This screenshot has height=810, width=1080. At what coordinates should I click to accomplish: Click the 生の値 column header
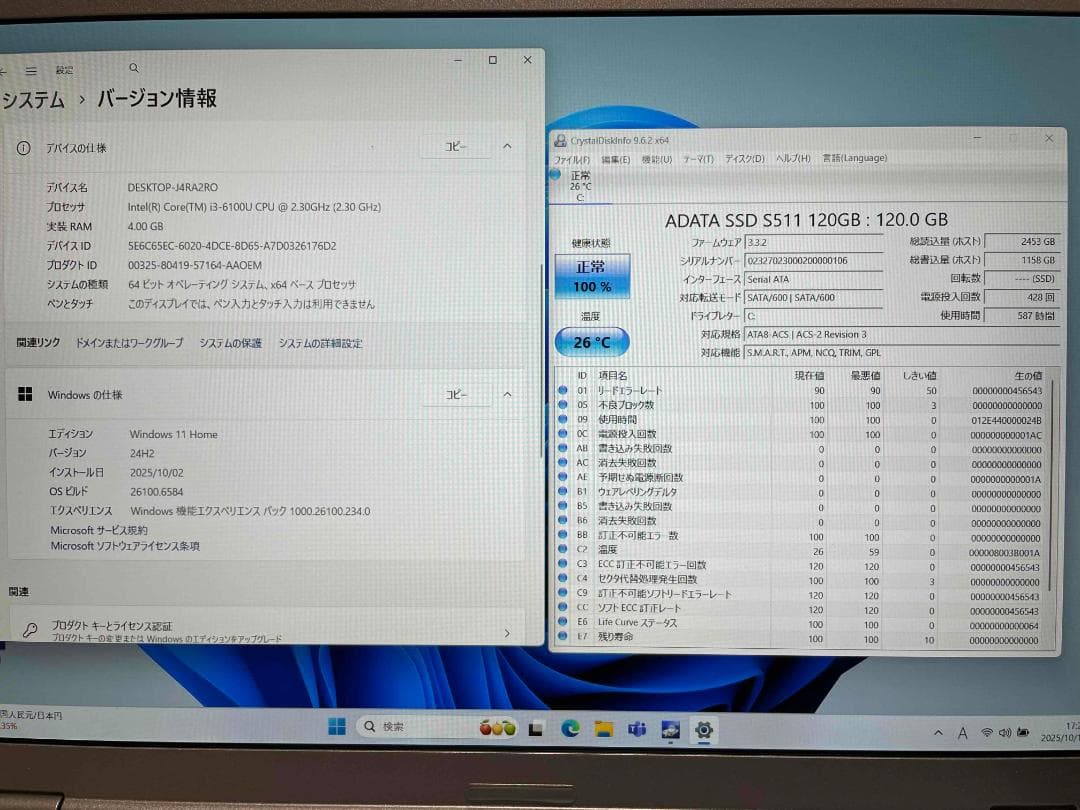[x=1028, y=376]
